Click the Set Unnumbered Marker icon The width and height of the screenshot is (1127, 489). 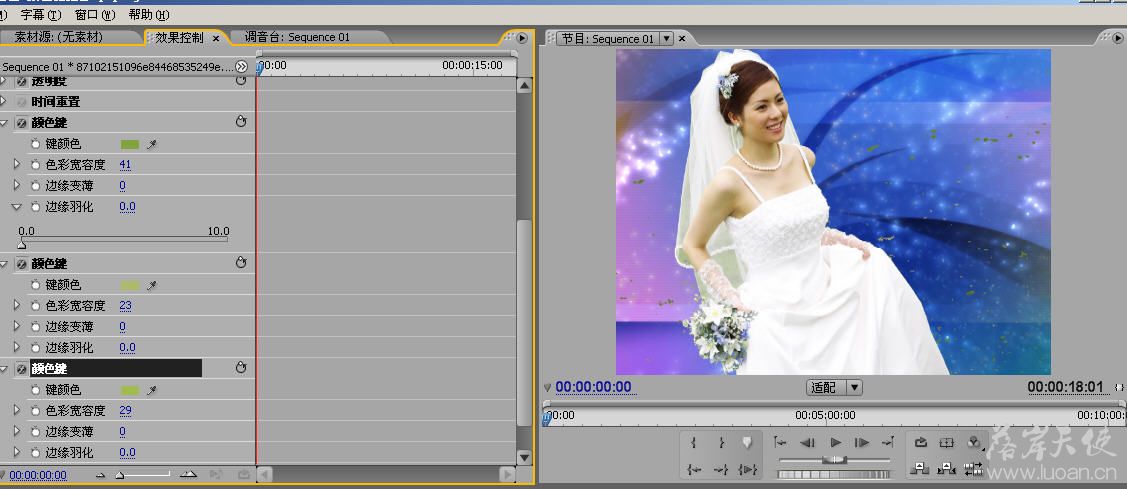point(748,442)
